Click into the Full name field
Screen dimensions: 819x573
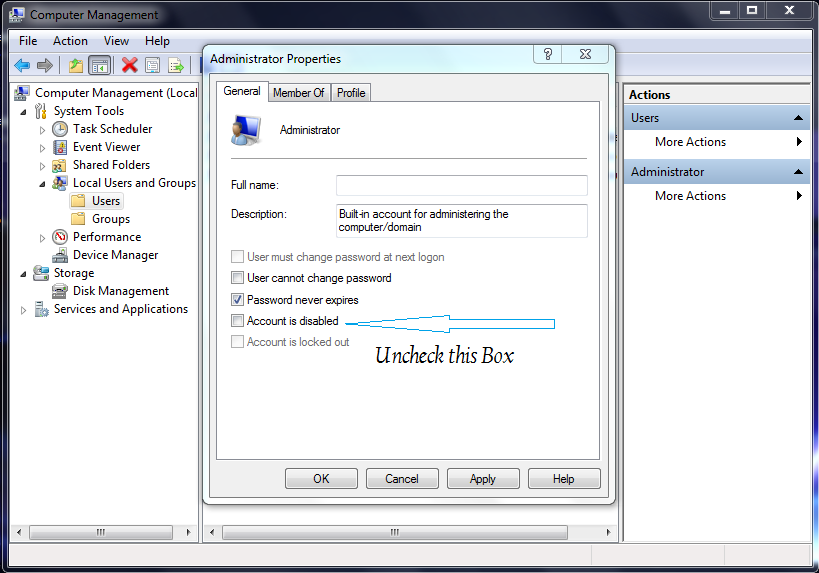[462, 185]
